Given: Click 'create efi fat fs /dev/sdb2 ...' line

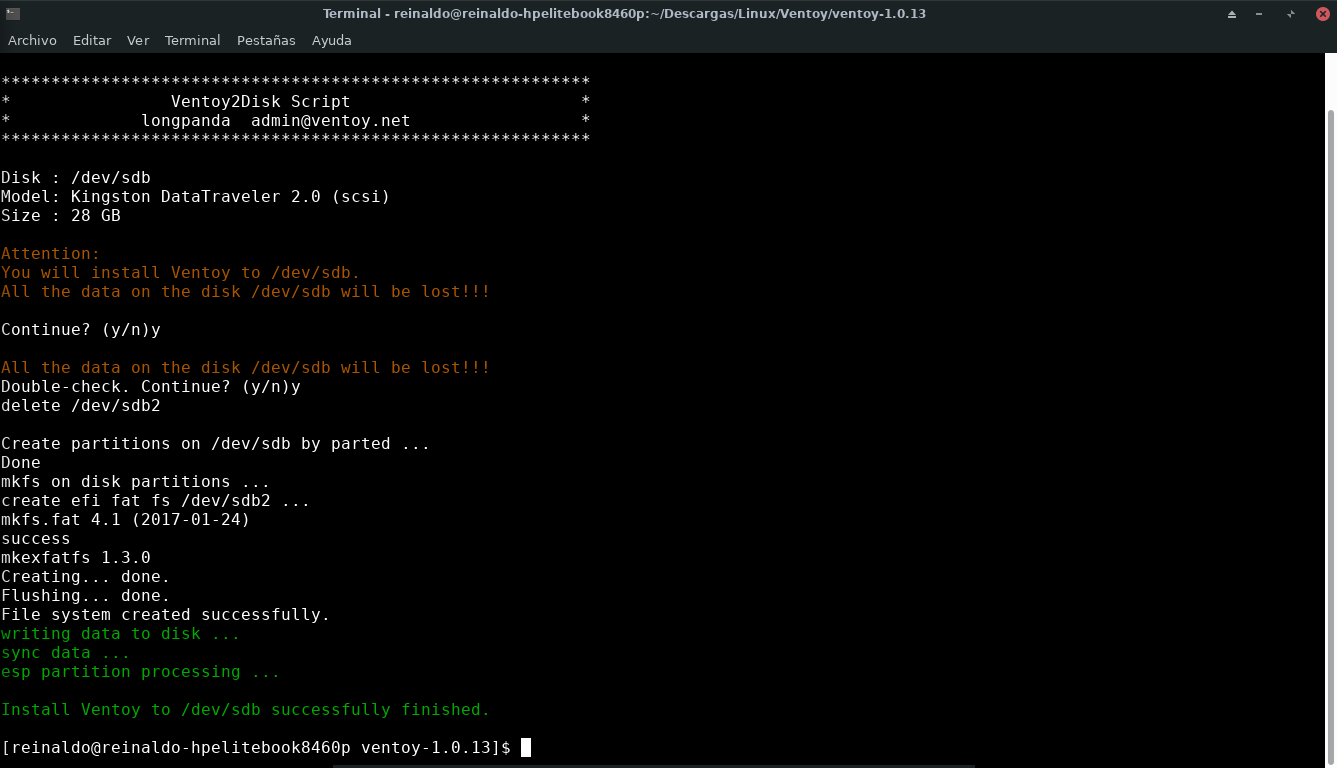Looking at the screenshot, I should pos(156,500).
